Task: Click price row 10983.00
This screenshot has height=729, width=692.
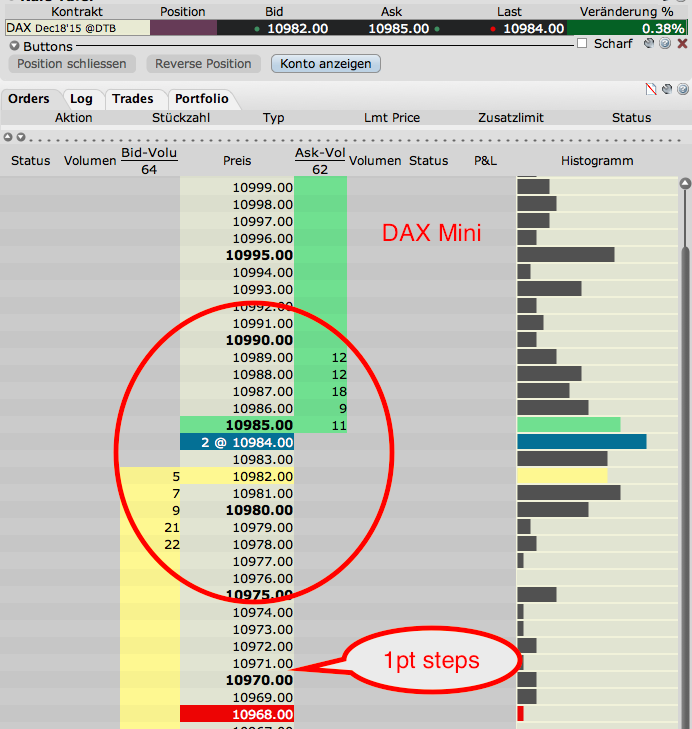Action: click(263, 459)
